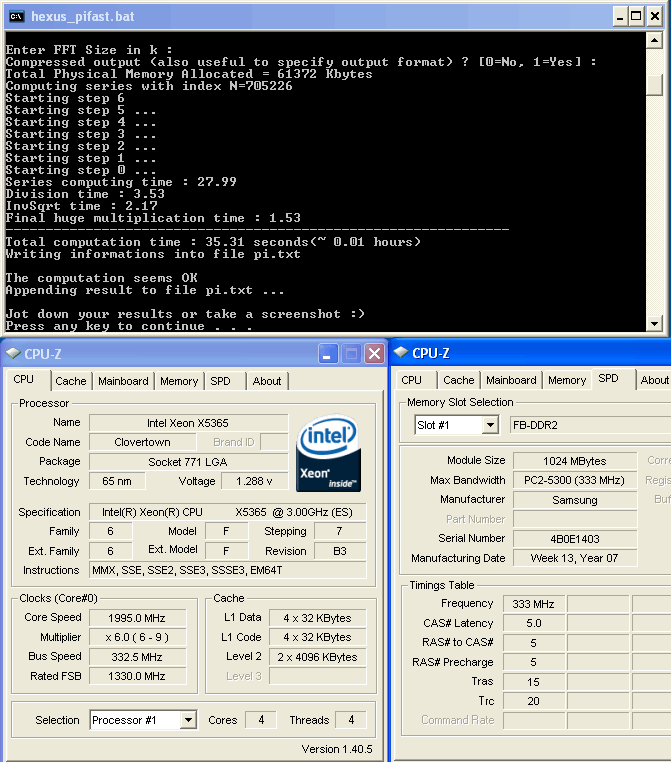
Task: Close the hexus_pifast.bat console window
Action: (x=654, y=17)
